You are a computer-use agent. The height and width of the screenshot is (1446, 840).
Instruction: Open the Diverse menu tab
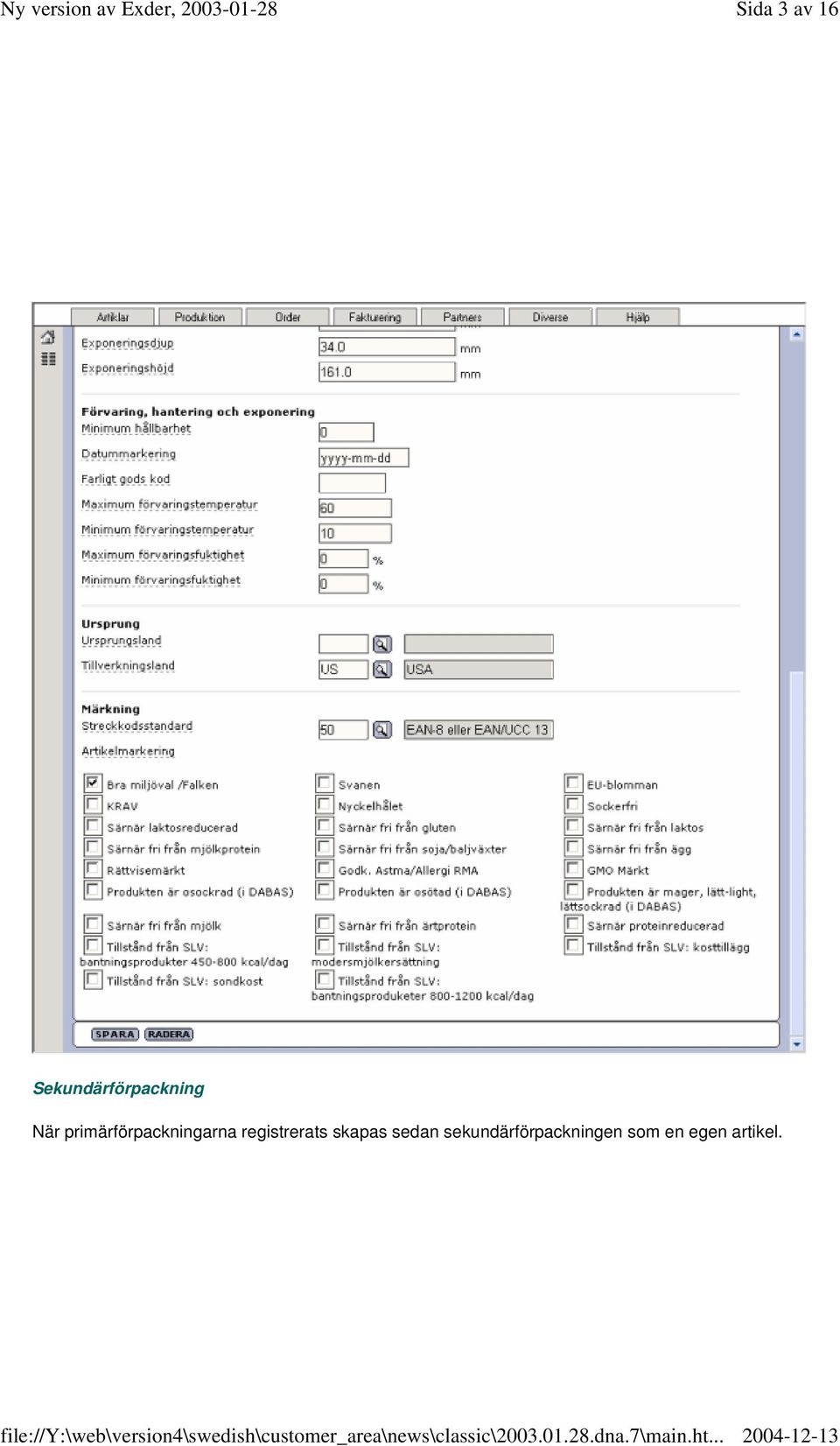coord(550,317)
